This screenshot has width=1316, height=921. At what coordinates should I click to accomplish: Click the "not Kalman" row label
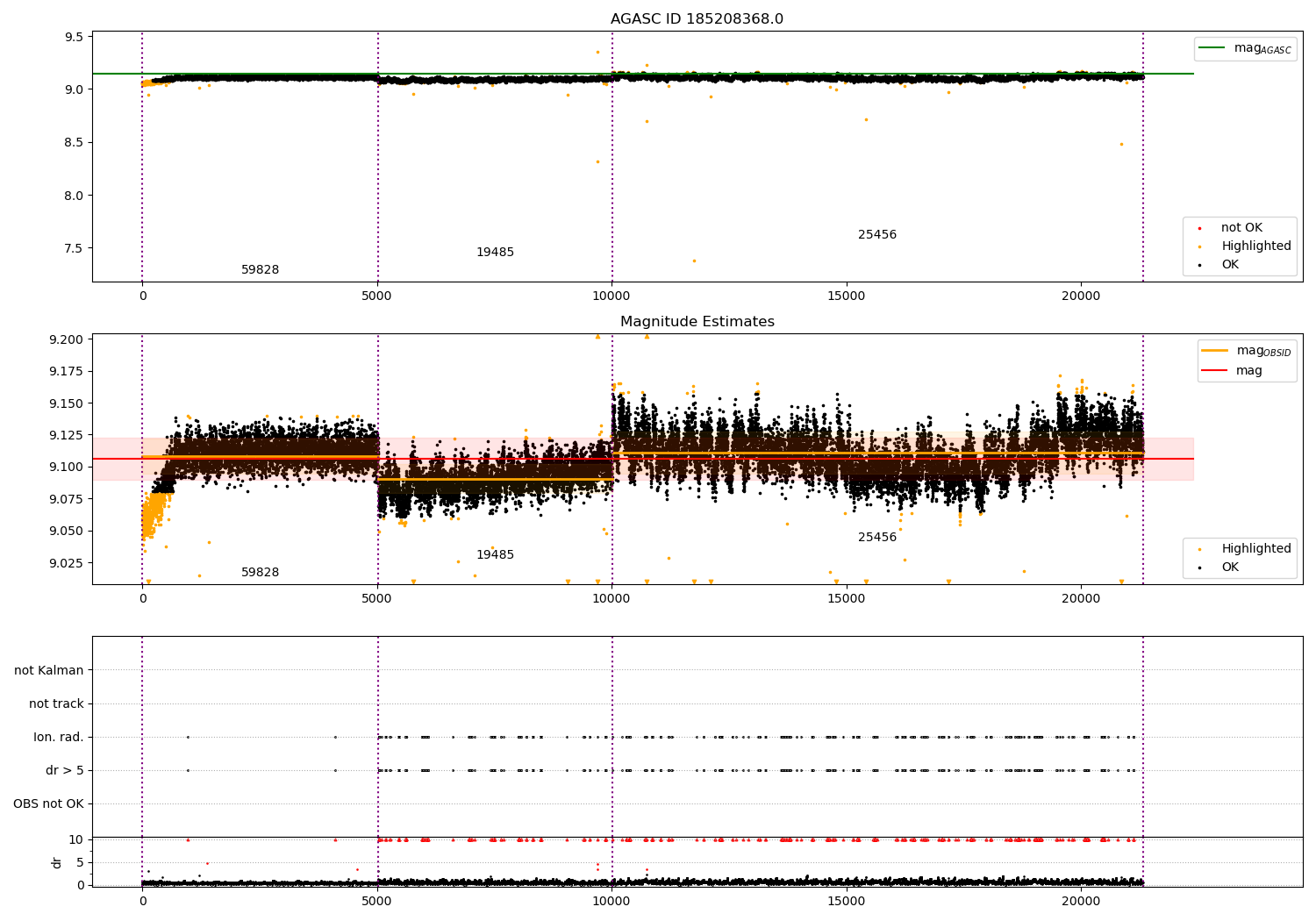[49, 671]
